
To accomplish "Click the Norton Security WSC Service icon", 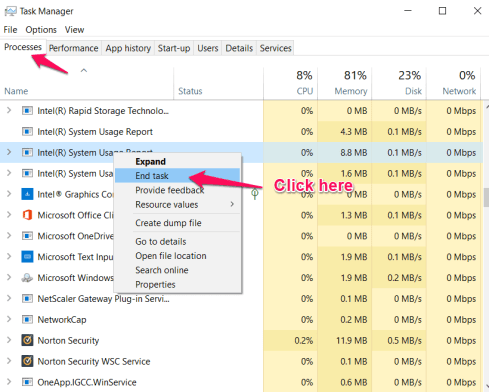I will click(27, 361).
